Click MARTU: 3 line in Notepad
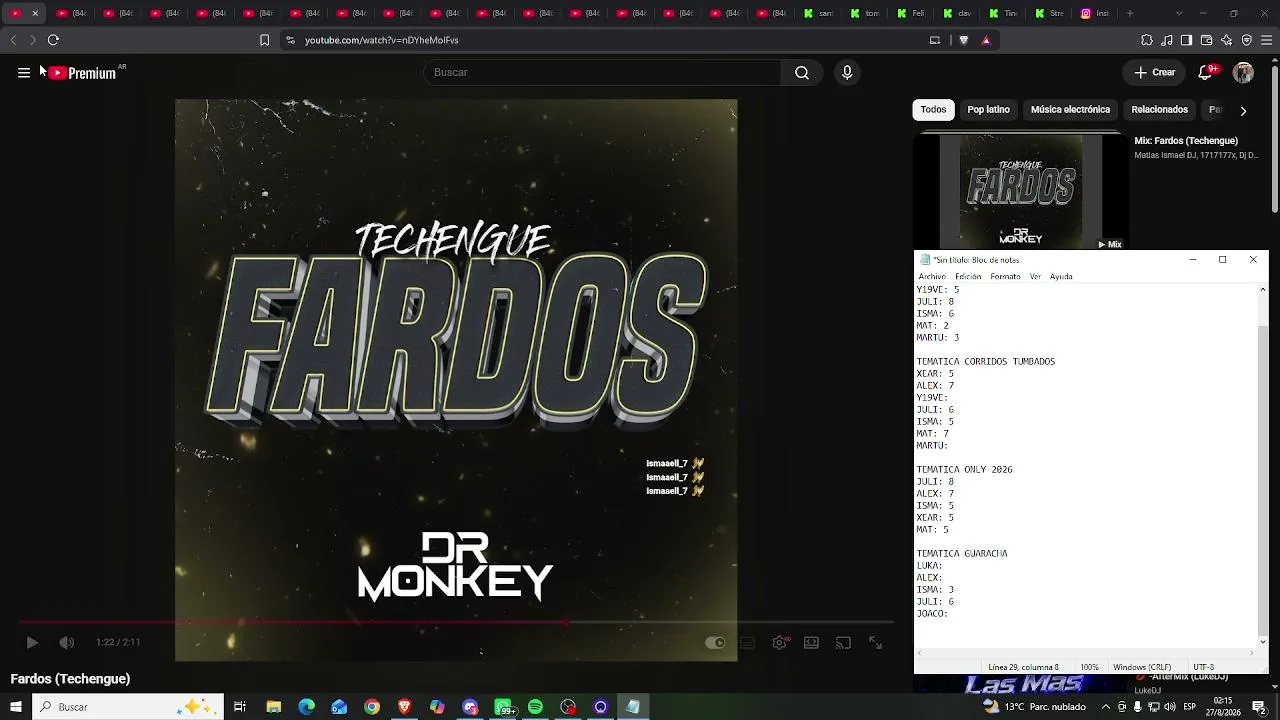The width and height of the screenshot is (1280, 720). click(937, 338)
